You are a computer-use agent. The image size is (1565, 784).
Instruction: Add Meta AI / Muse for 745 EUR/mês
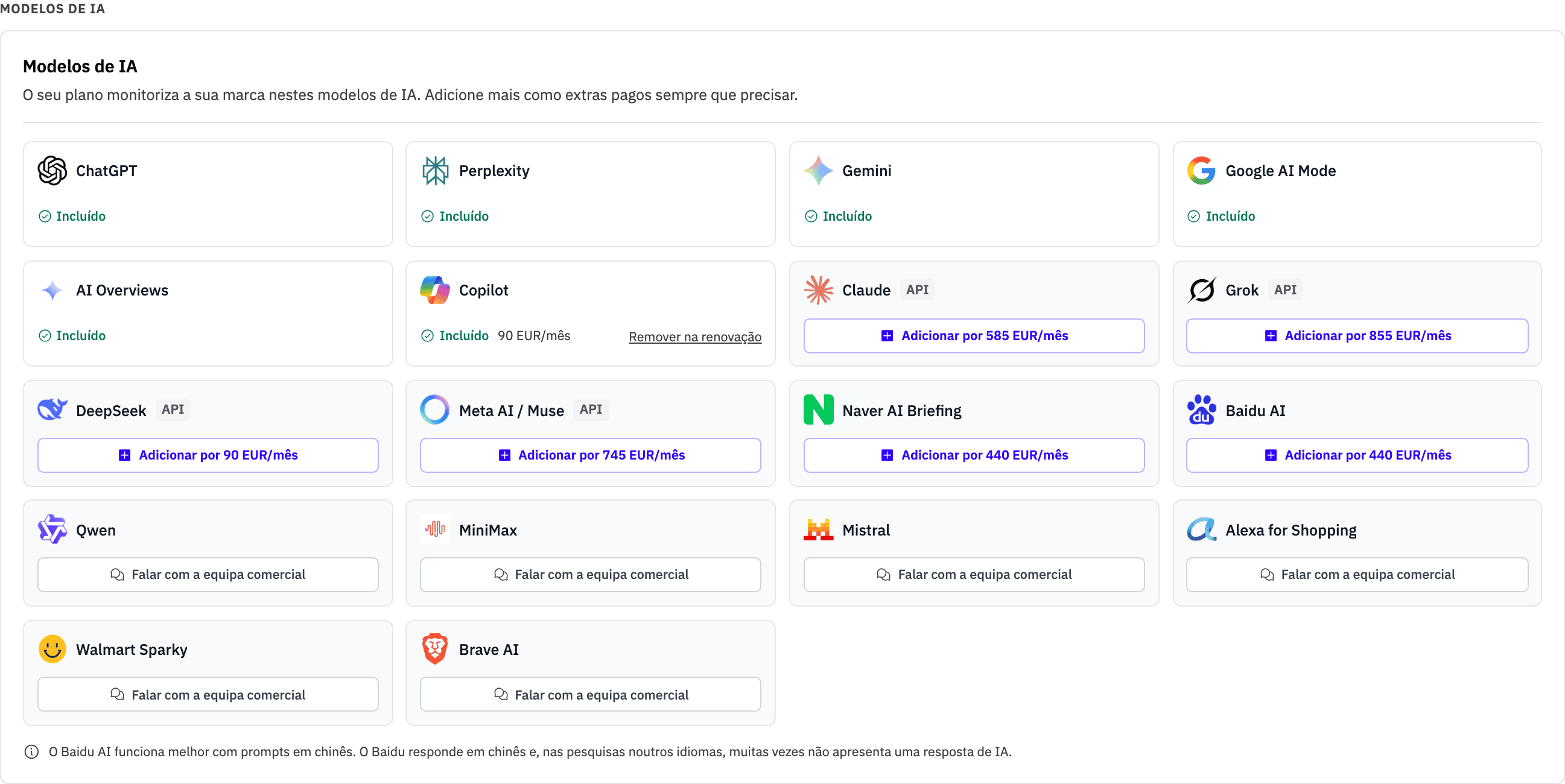(591, 455)
